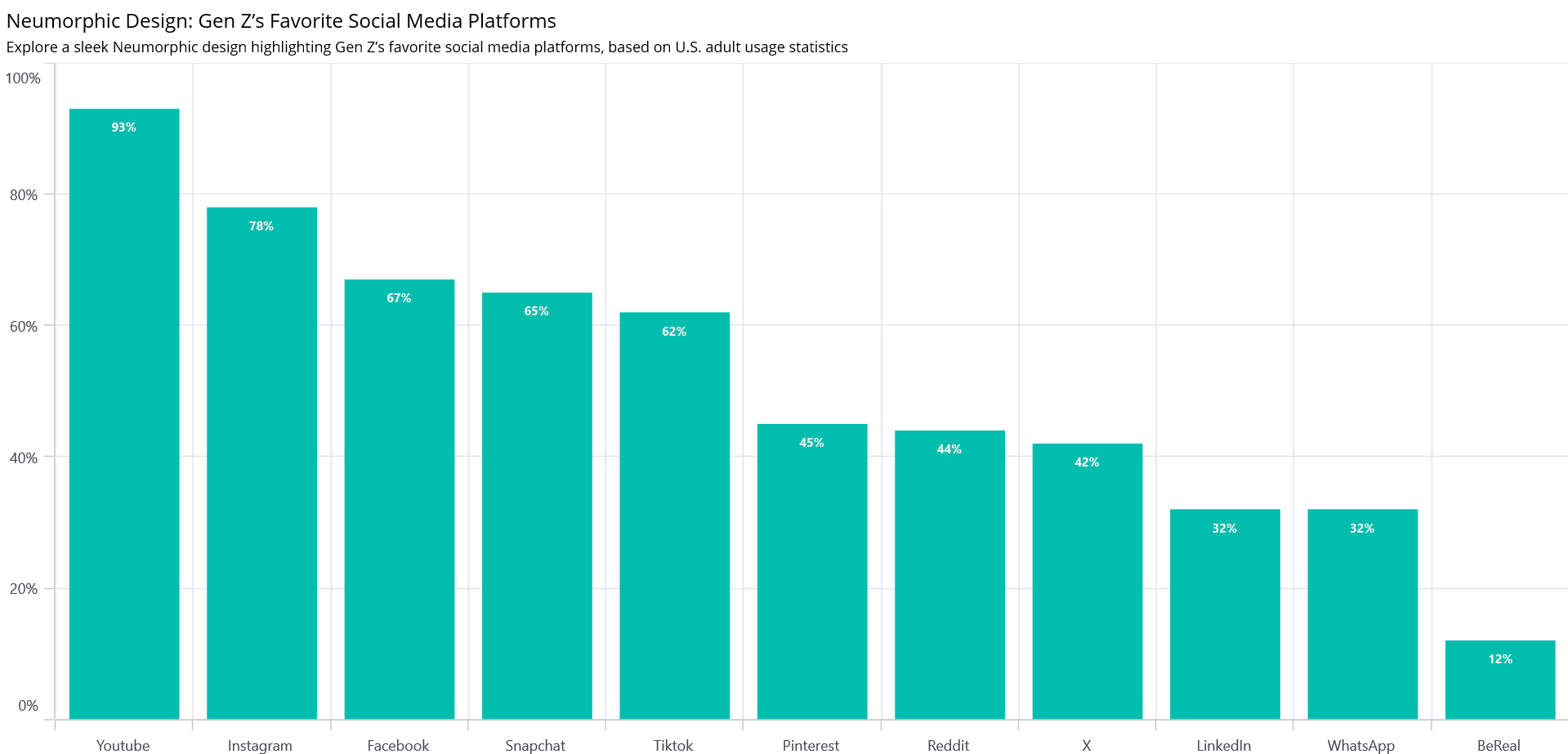This screenshot has width=1568, height=754.
Task: Click the 60% y-axis tick label
Action: (x=24, y=327)
